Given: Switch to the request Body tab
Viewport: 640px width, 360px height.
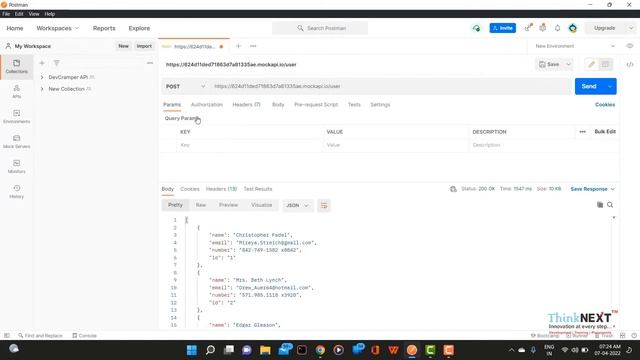Looking at the screenshot, I should pos(278,104).
